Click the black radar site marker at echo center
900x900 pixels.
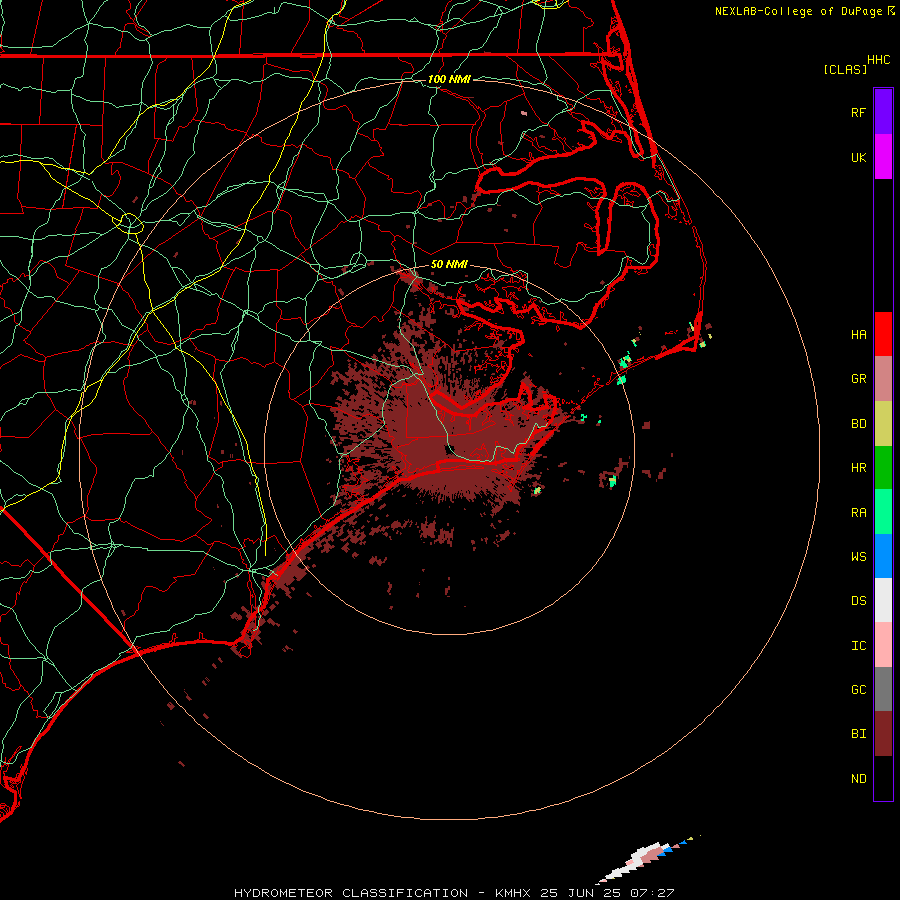point(449,449)
